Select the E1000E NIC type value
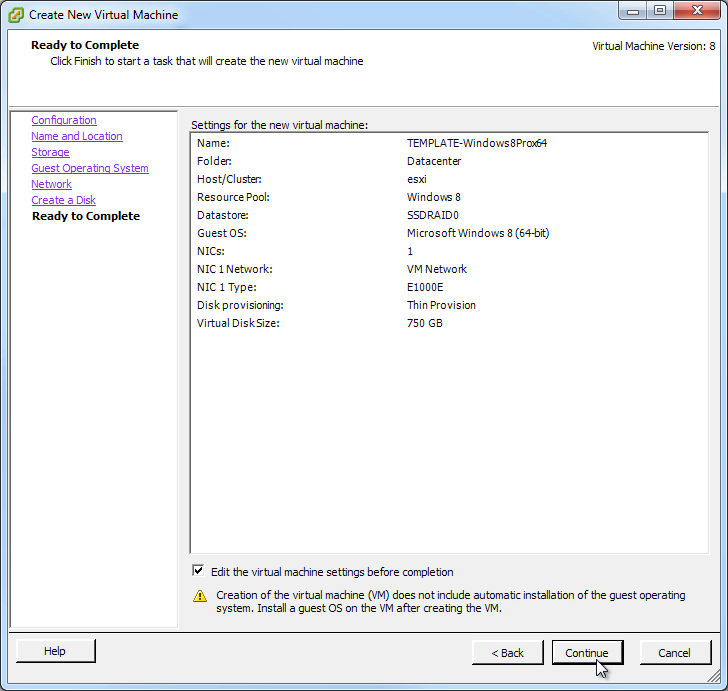Viewport: 728px width, 691px height. pyautogui.click(x=425, y=287)
